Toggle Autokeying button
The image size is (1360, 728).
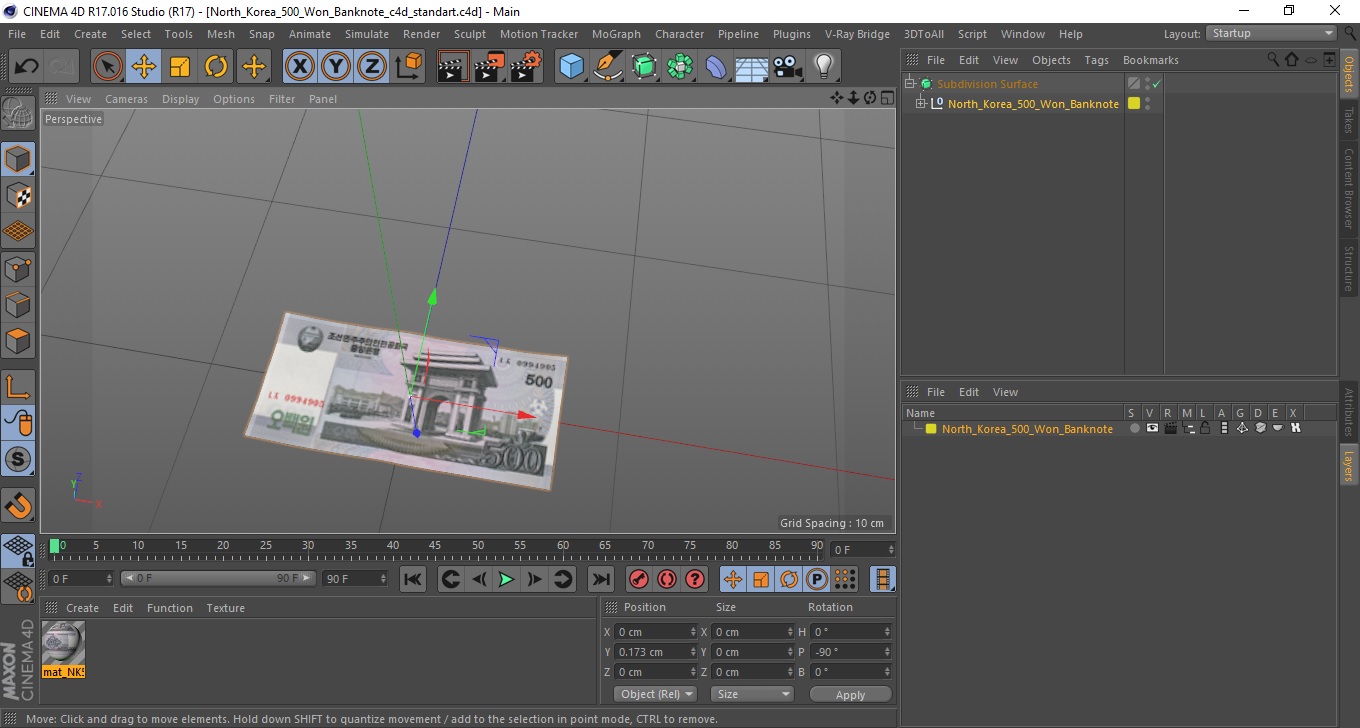click(667, 579)
